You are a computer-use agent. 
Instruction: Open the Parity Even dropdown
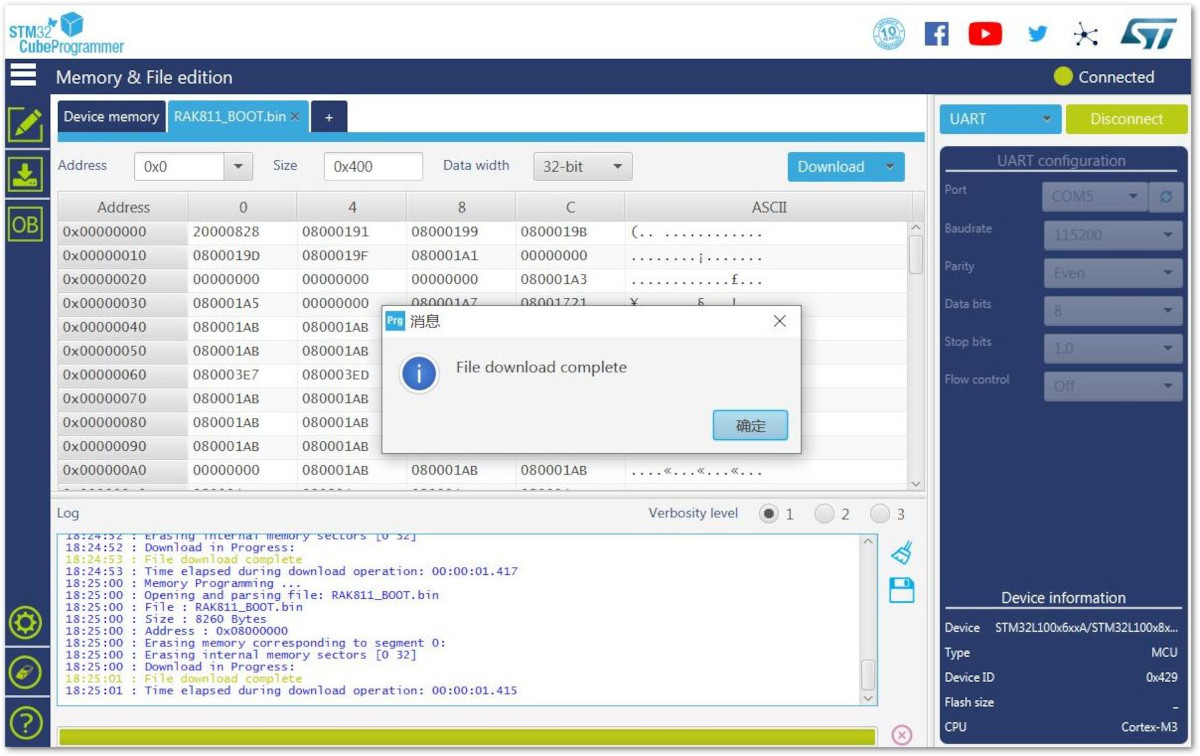1113,273
